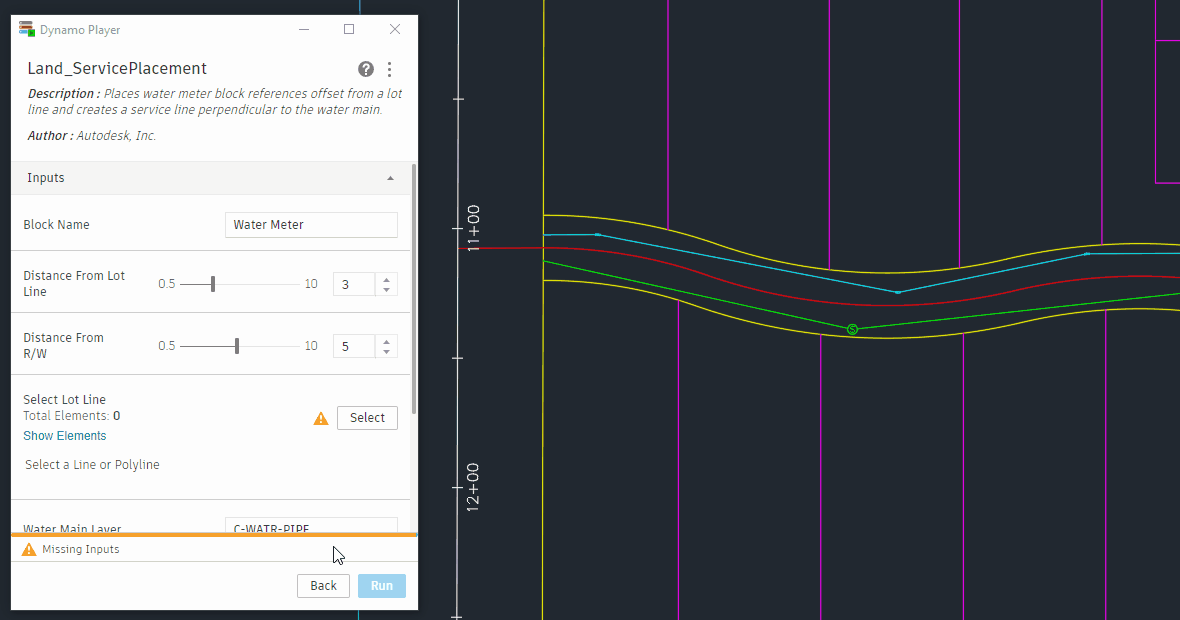Click the Missing Inputs warning icon
Image resolution: width=1180 pixels, height=620 pixels.
coord(29,549)
